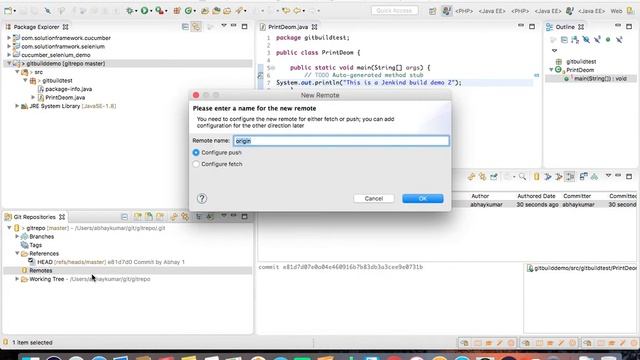Select package-info.java in Package Explorer

coord(68,89)
